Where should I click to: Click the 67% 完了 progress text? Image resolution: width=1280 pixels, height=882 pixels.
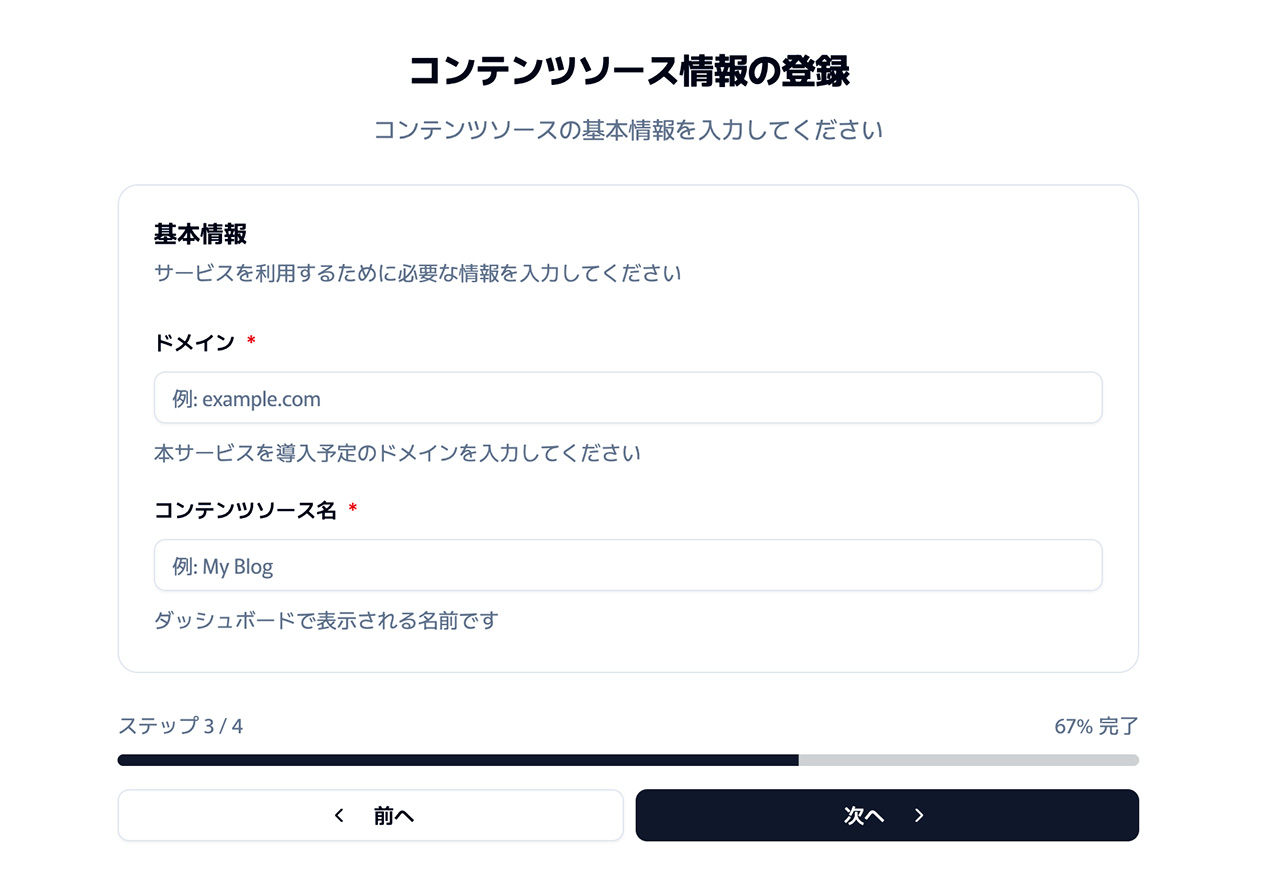coord(1096,727)
